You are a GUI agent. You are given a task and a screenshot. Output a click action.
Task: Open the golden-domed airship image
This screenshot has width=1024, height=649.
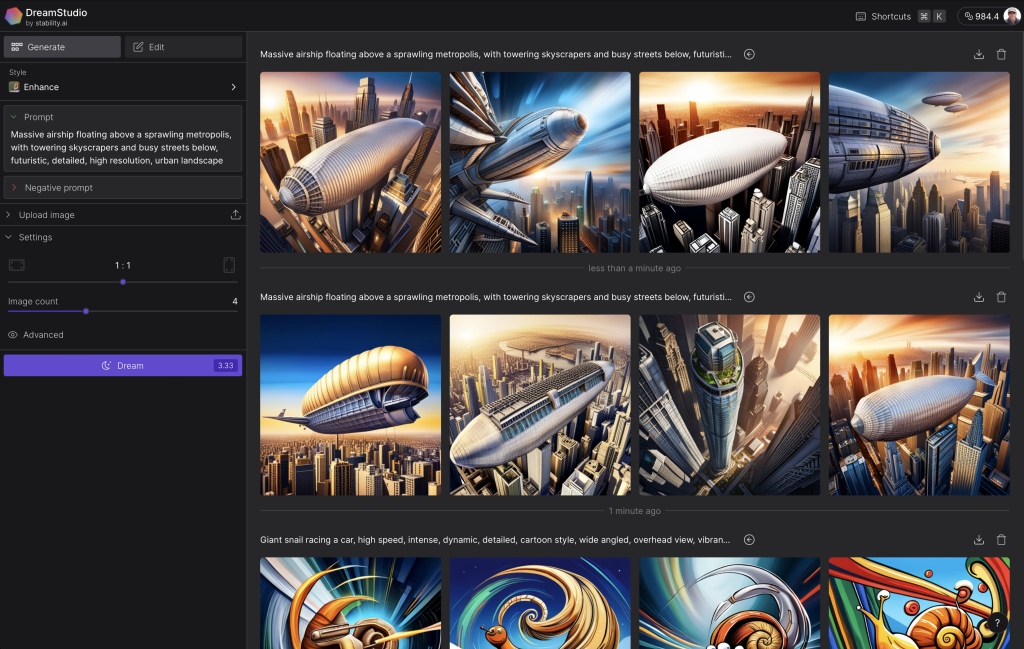click(x=351, y=405)
